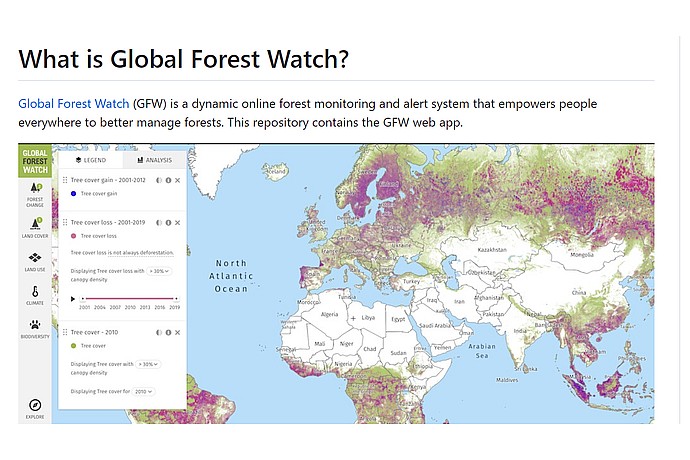The image size is (690, 460).
Task: Open Tree cover canopy density dropdown
Action: 148,364
